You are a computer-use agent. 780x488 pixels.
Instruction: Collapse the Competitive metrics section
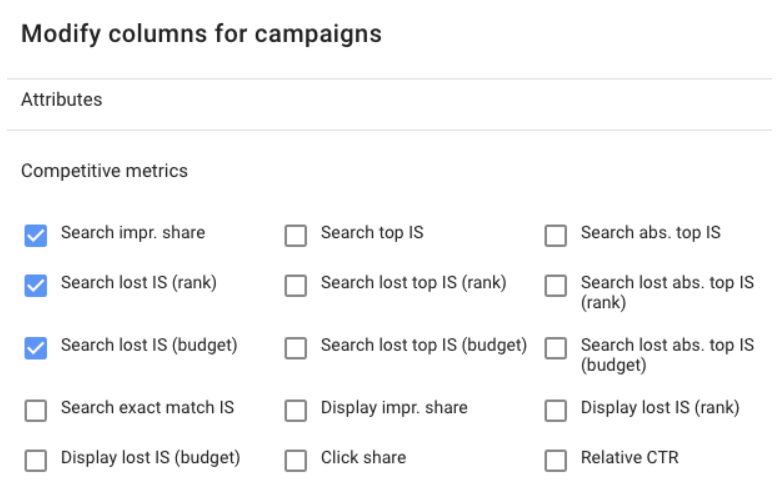pyautogui.click(x=104, y=171)
